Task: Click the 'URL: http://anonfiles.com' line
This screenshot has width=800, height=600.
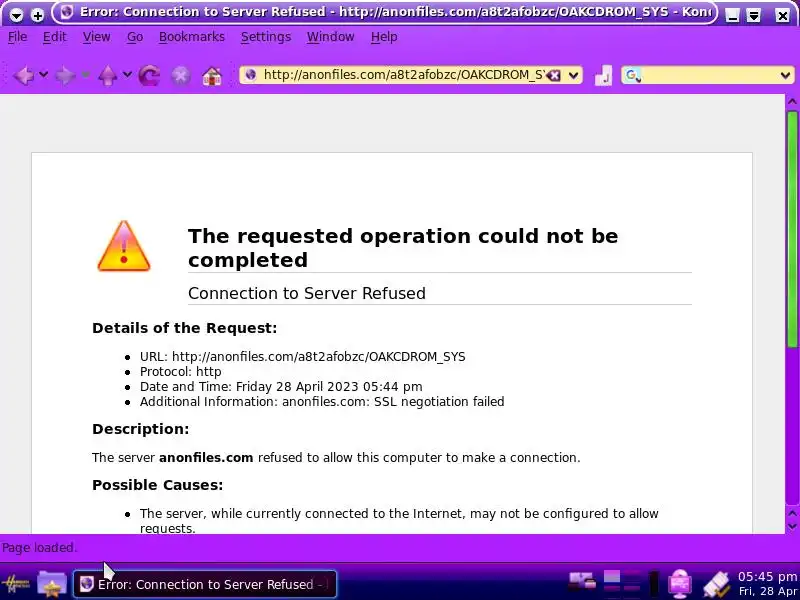Action: point(303,357)
